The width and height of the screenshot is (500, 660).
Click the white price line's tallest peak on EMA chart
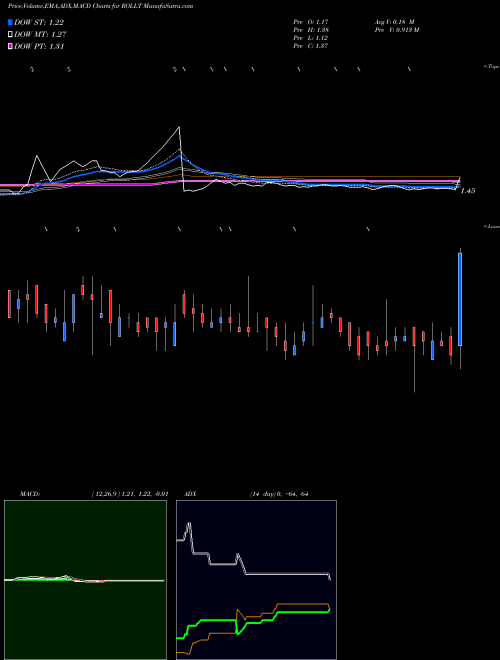click(x=179, y=127)
